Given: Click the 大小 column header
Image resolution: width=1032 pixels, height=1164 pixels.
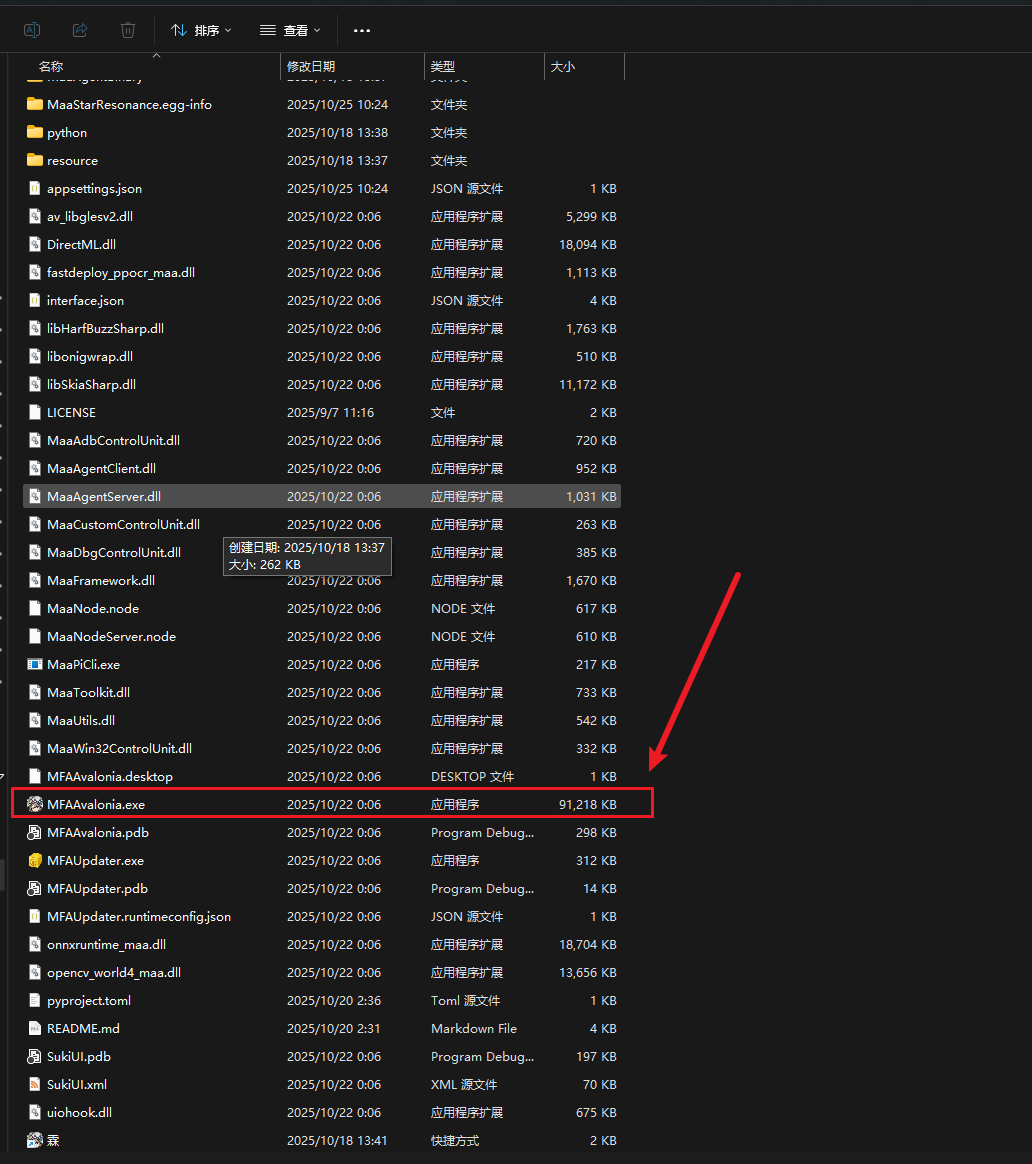Looking at the screenshot, I should [x=563, y=66].
